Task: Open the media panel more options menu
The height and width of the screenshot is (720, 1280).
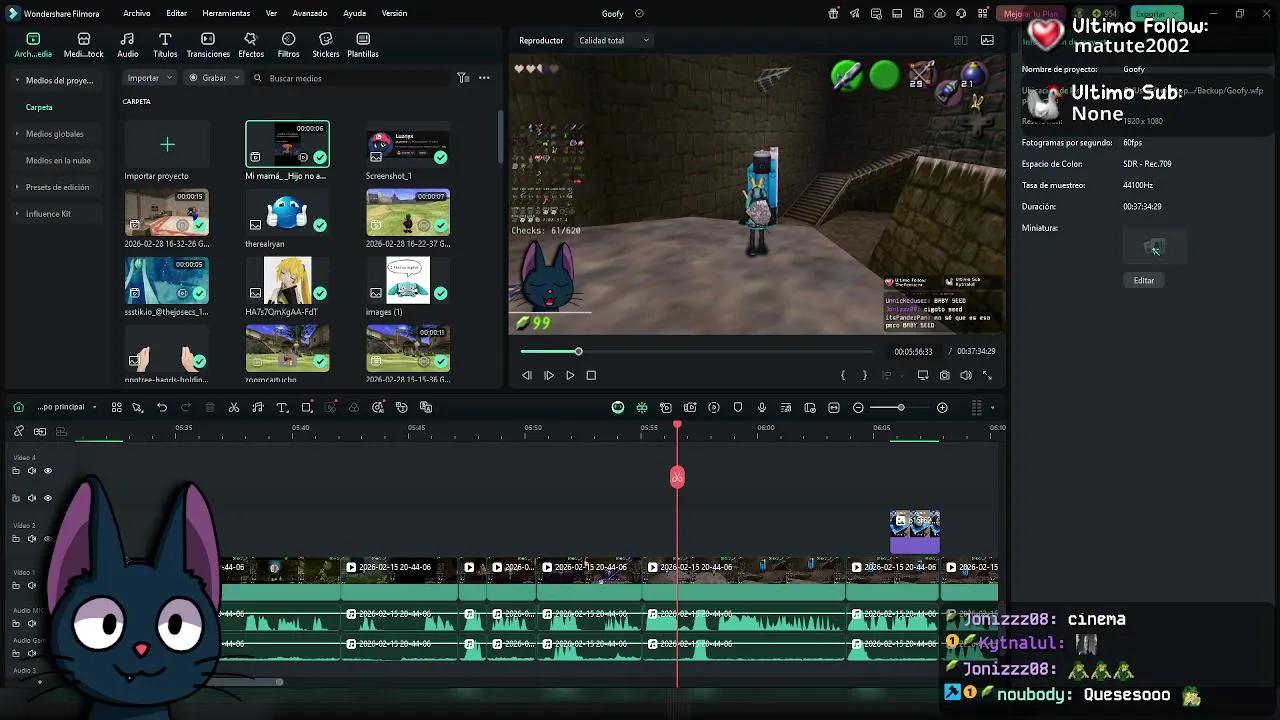Action: click(x=484, y=78)
